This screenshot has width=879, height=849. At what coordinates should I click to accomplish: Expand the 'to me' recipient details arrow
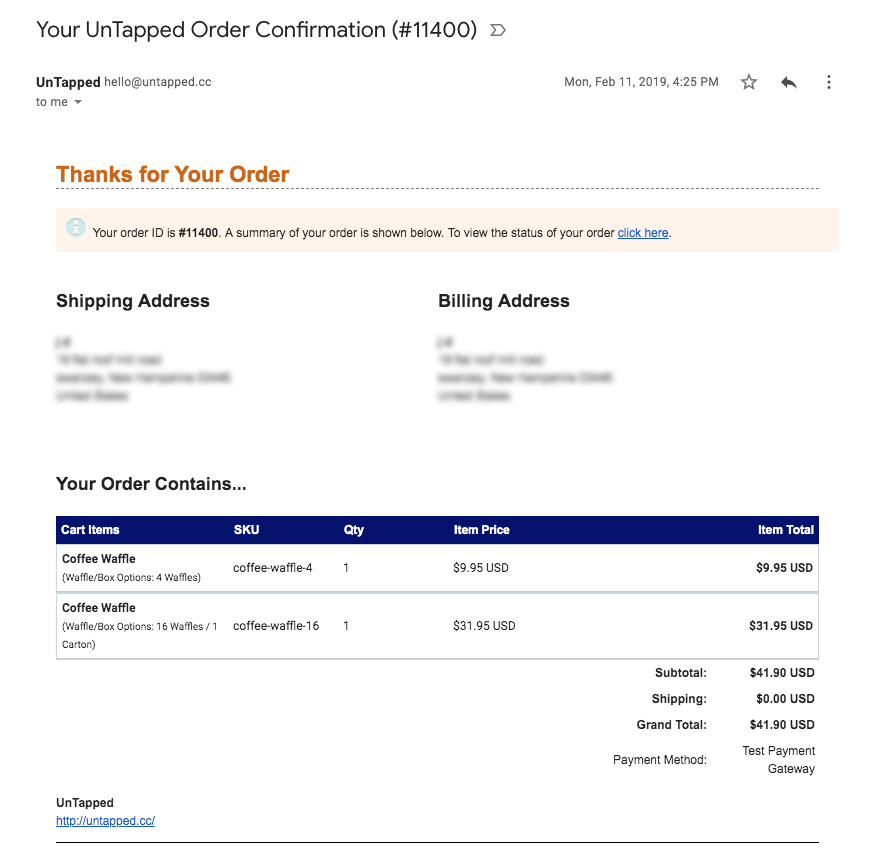[78, 102]
